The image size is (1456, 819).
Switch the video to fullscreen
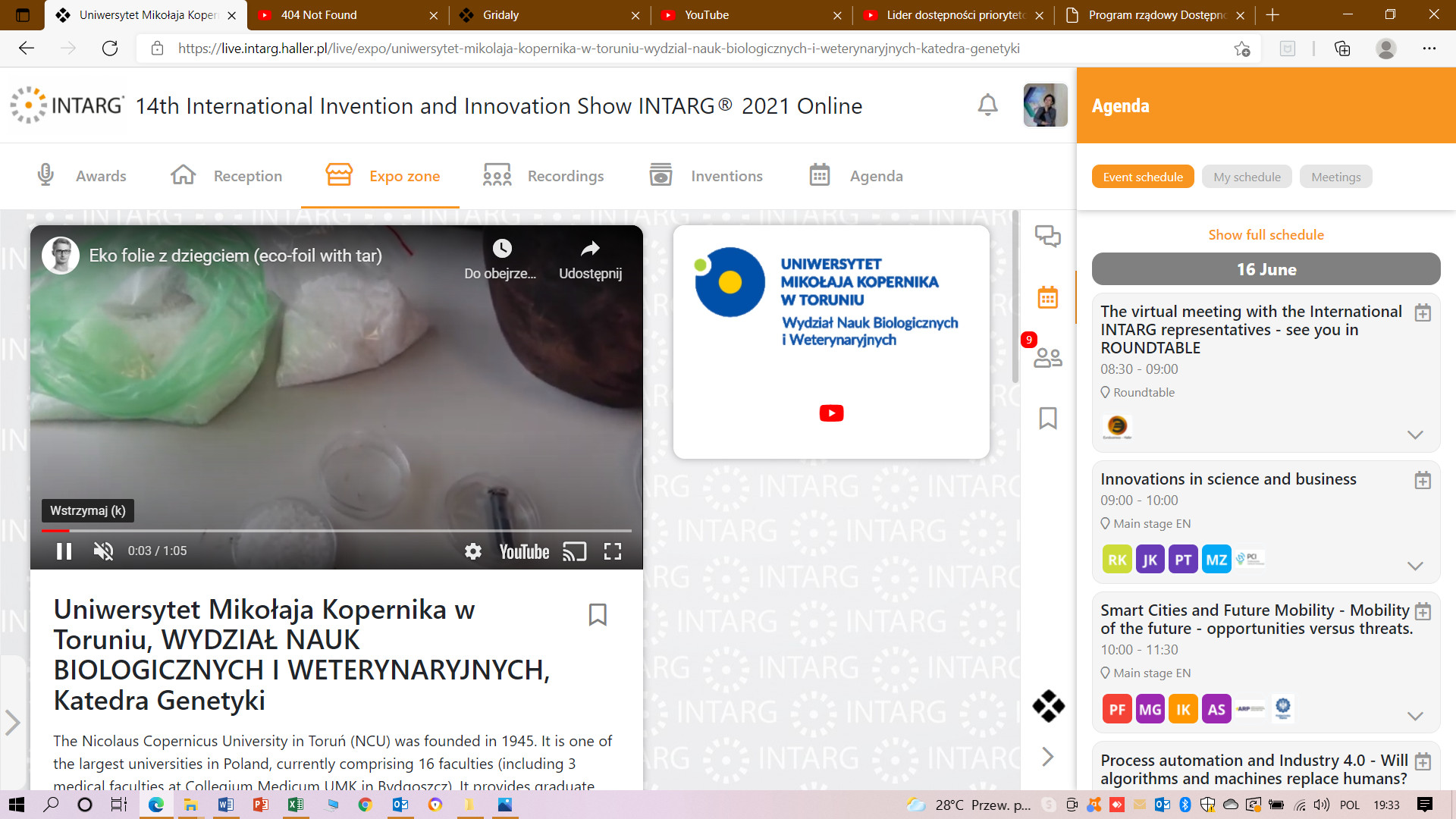613,551
